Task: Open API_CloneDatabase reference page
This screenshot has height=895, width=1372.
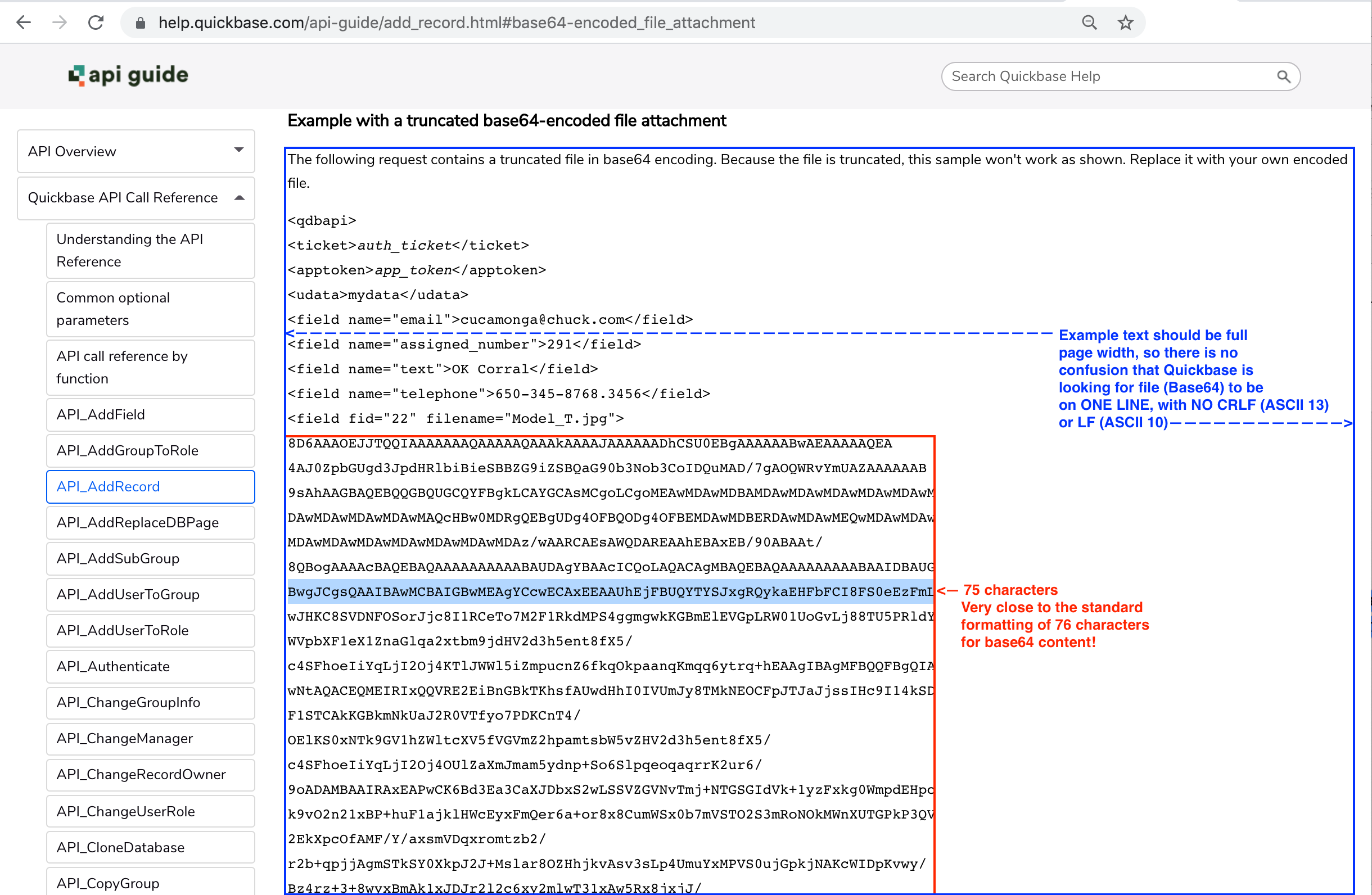Action: (120, 847)
